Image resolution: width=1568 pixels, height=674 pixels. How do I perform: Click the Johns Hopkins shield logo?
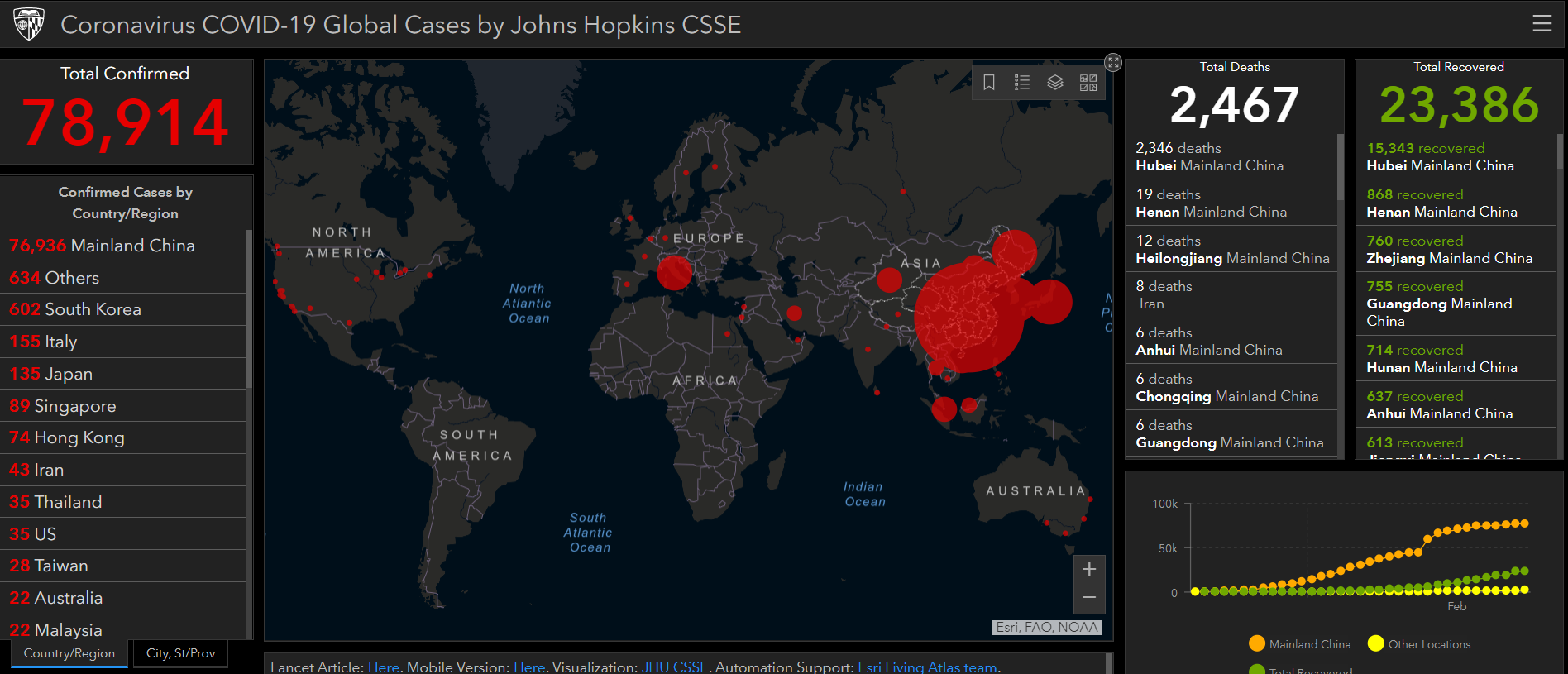click(x=29, y=24)
